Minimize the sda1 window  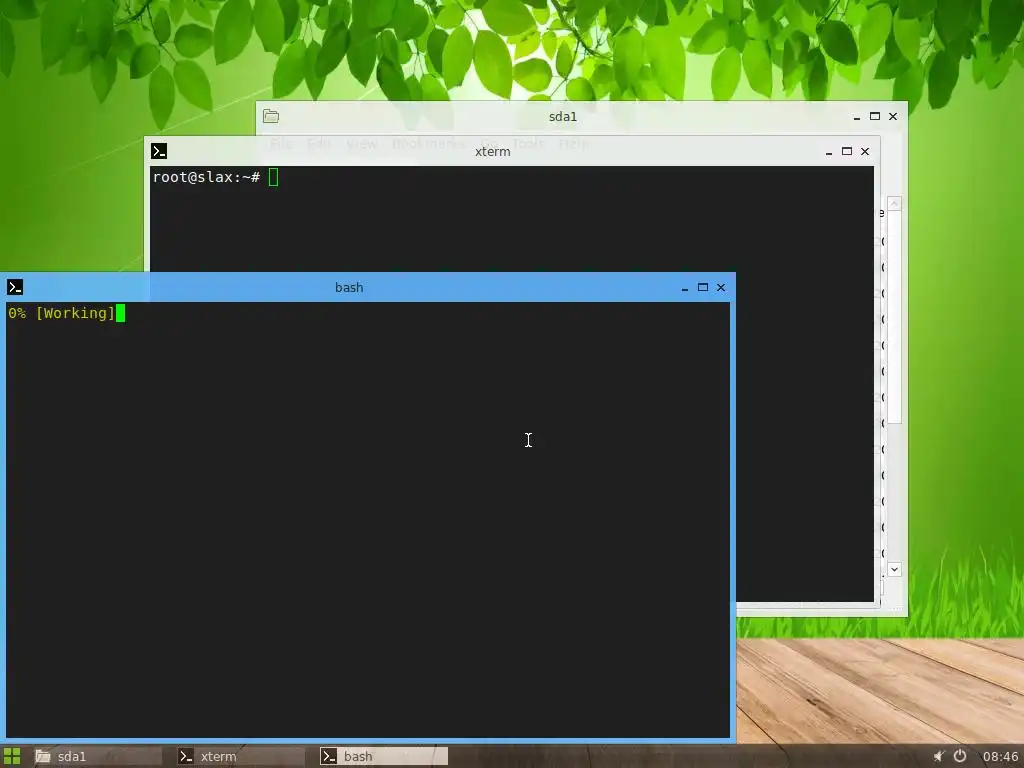(x=857, y=118)
